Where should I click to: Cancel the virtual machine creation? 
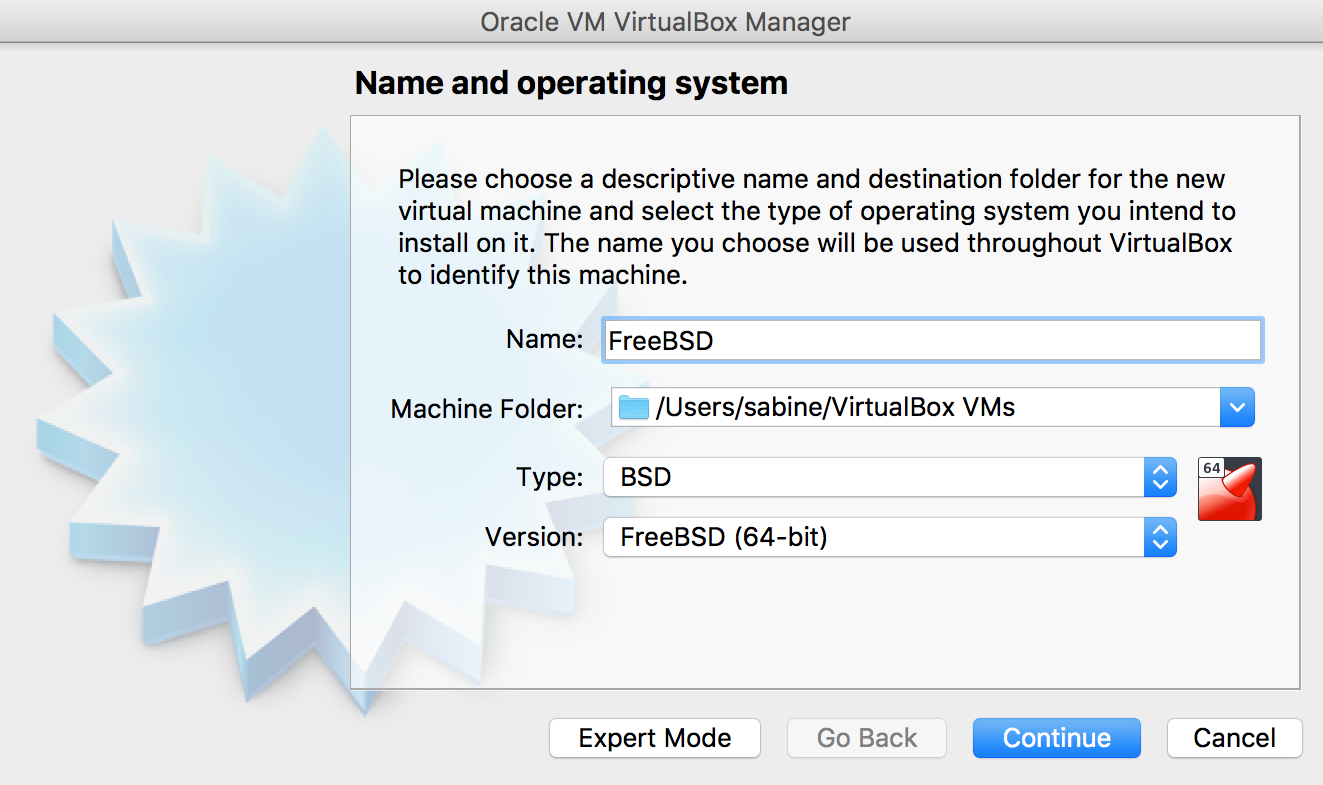click(x=1234, y=738)
